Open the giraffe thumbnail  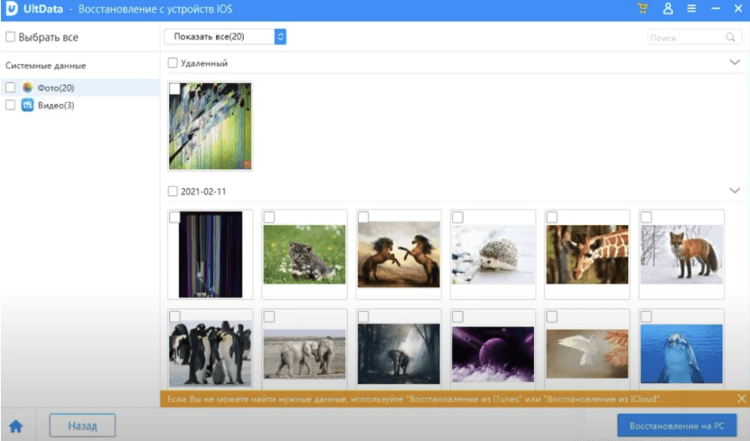(587, 254)
